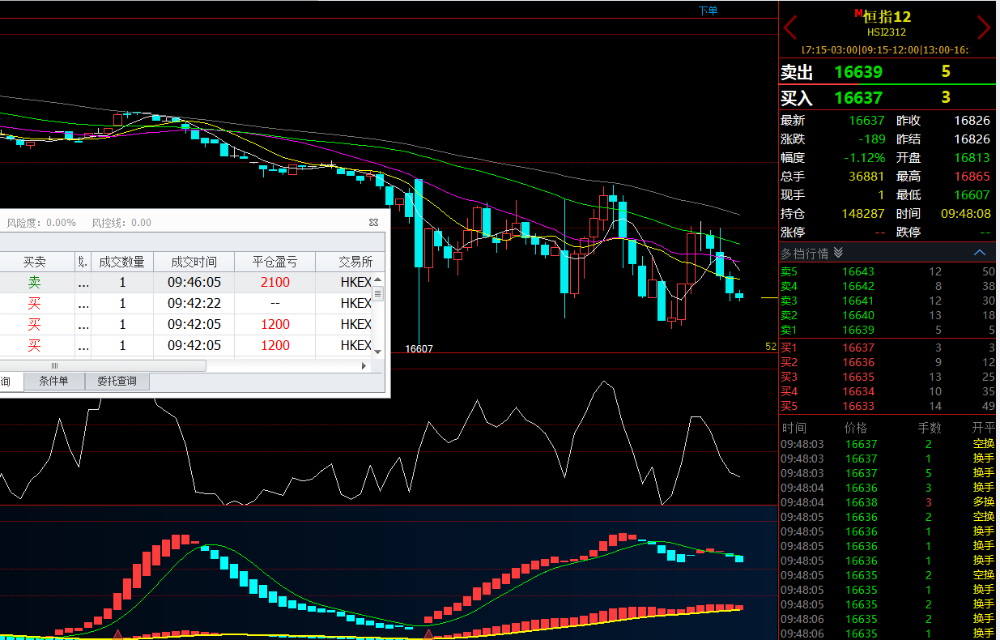Click the 买入 price 16637
The width and height of the screenshot is (1000, 640).
[858, 98]
